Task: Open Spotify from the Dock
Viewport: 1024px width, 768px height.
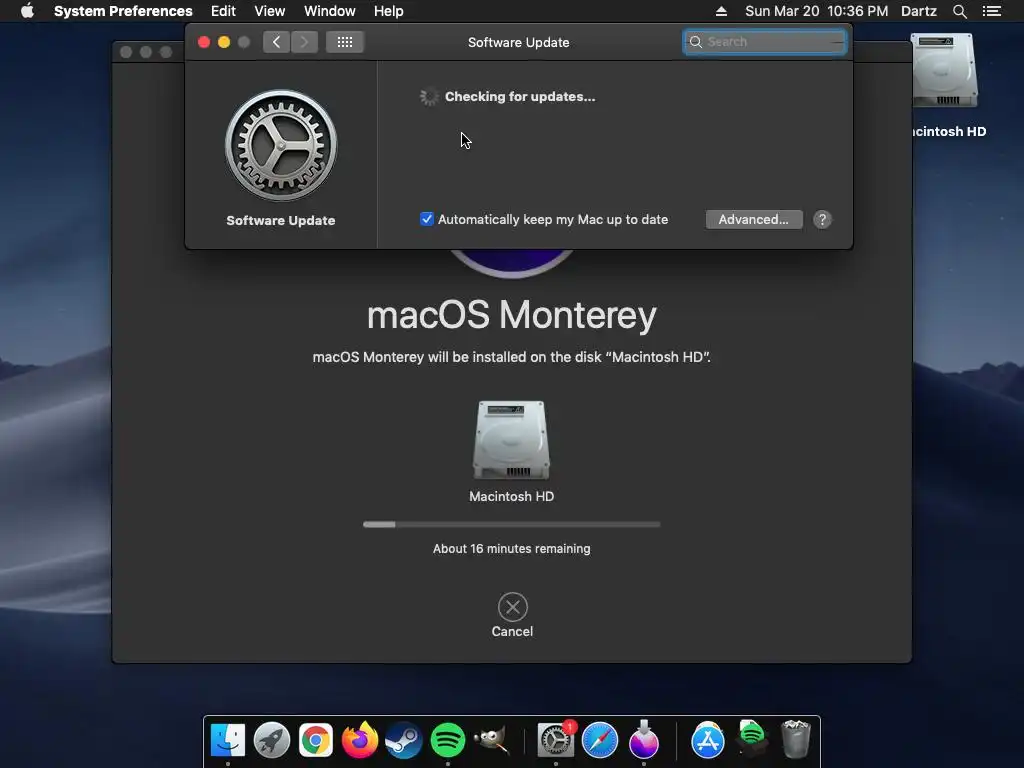Action: click(x=447, y=740)
